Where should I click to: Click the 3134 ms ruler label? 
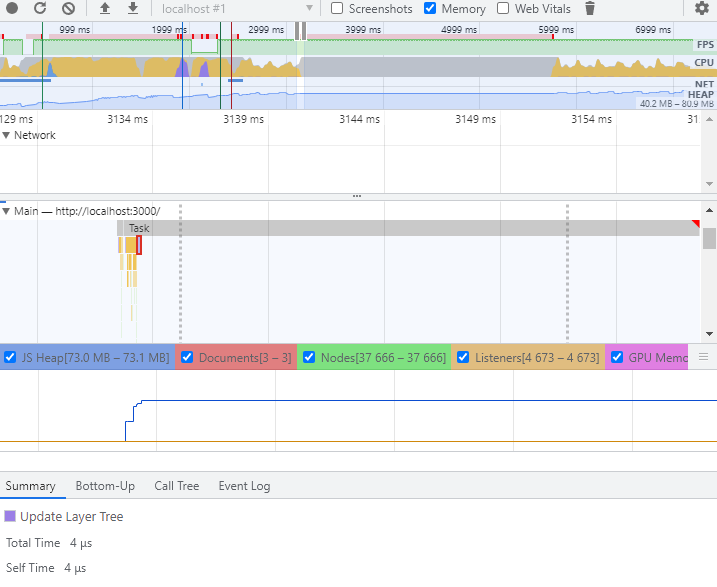tap(128, 119)
